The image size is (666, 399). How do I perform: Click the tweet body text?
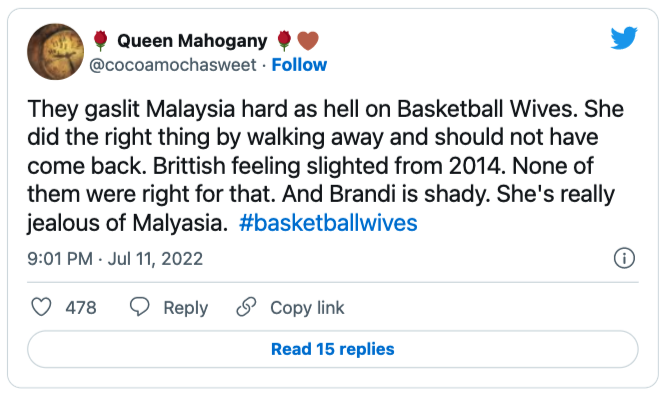tap(325, 166)
